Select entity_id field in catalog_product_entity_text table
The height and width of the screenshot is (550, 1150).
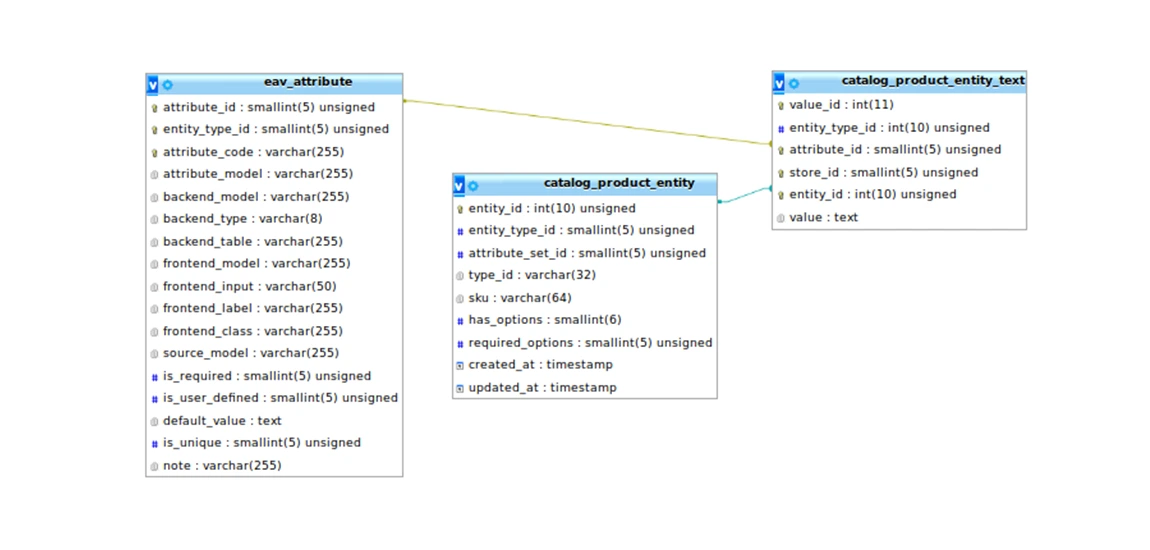(x=873, y=195)
